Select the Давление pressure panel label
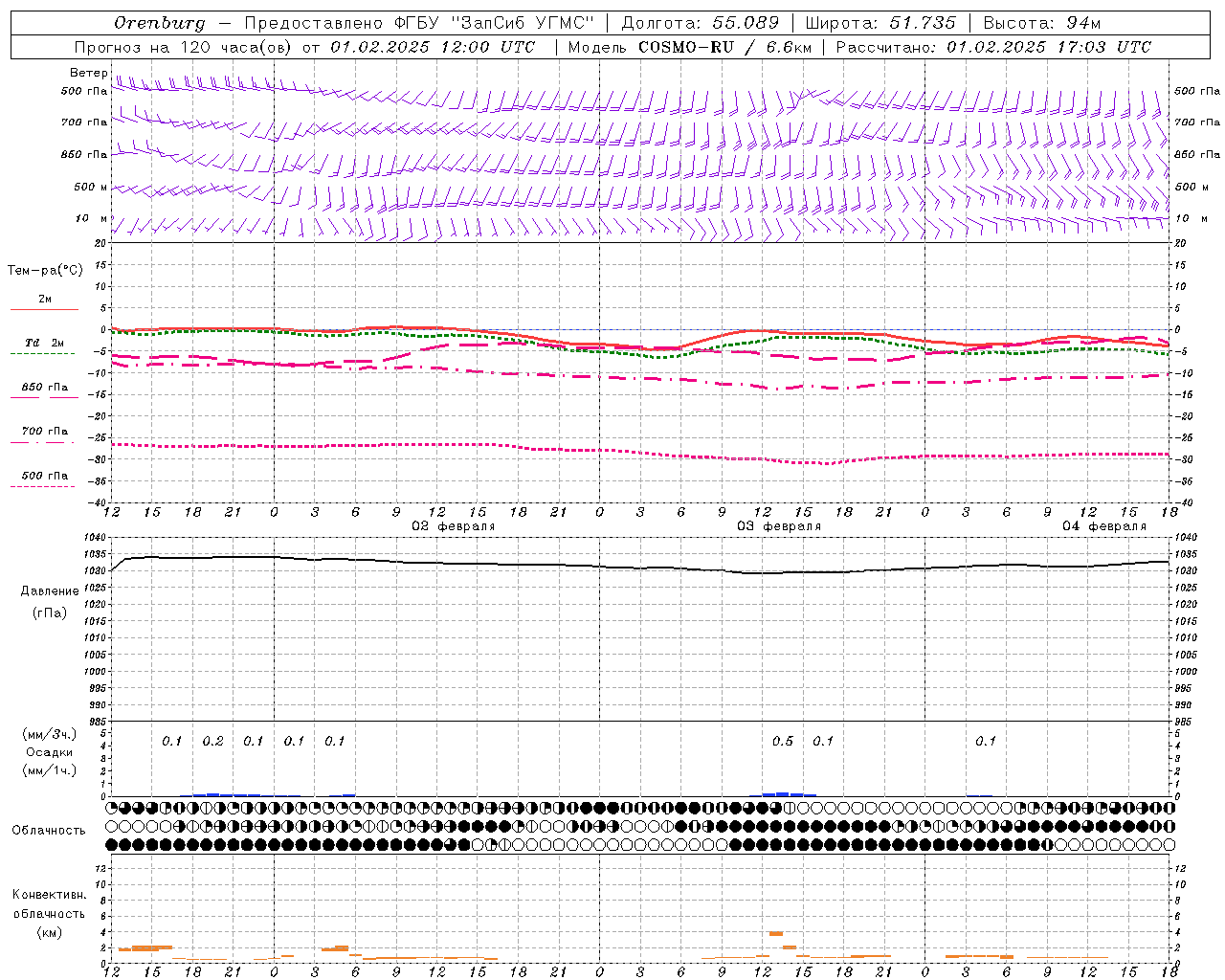 [50, 591]
